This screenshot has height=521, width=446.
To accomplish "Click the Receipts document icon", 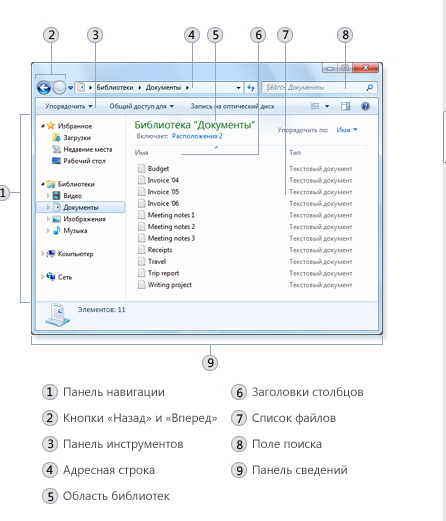I will click(x=142, y=250).
